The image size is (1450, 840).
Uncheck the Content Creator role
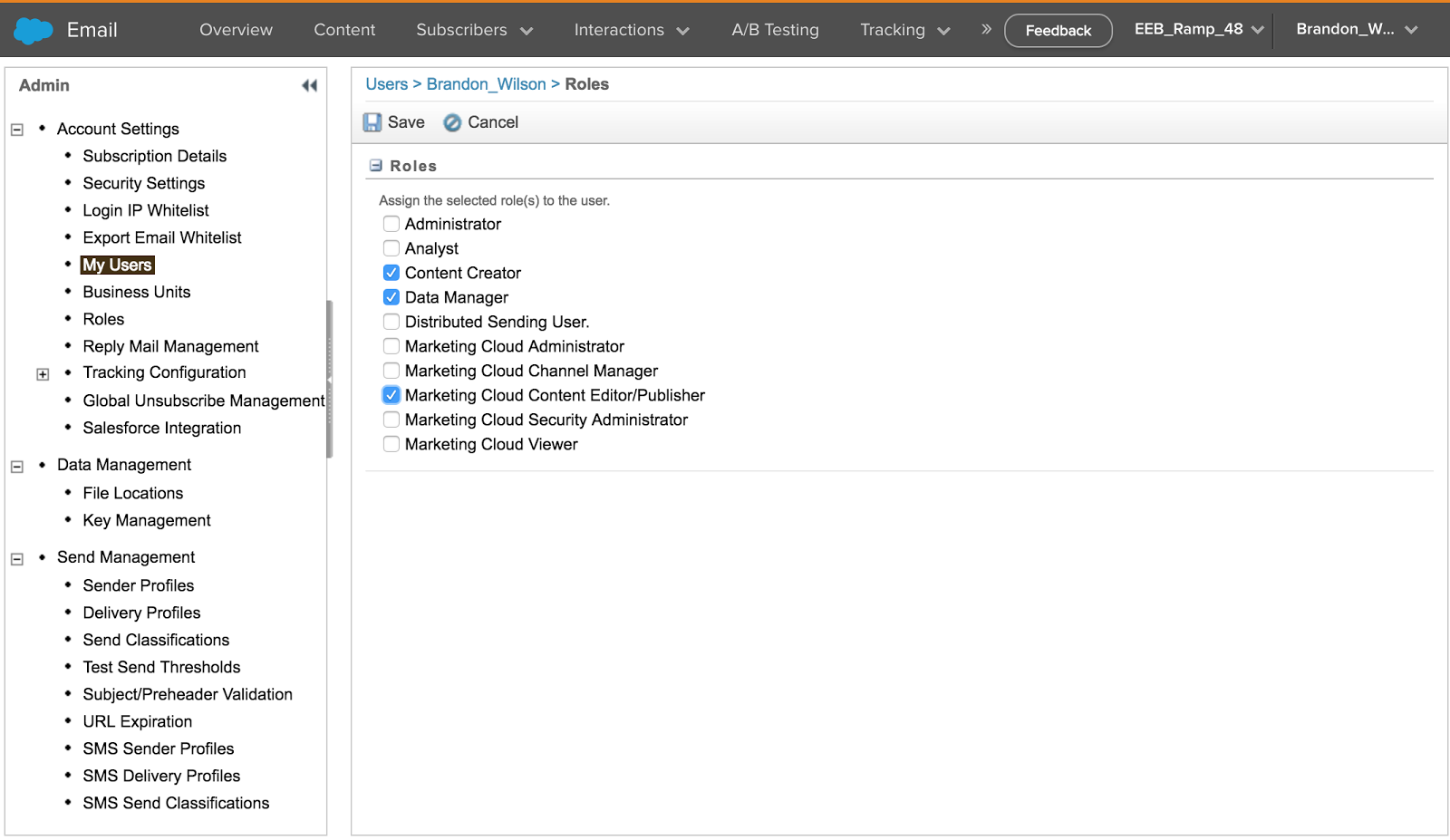391,272
